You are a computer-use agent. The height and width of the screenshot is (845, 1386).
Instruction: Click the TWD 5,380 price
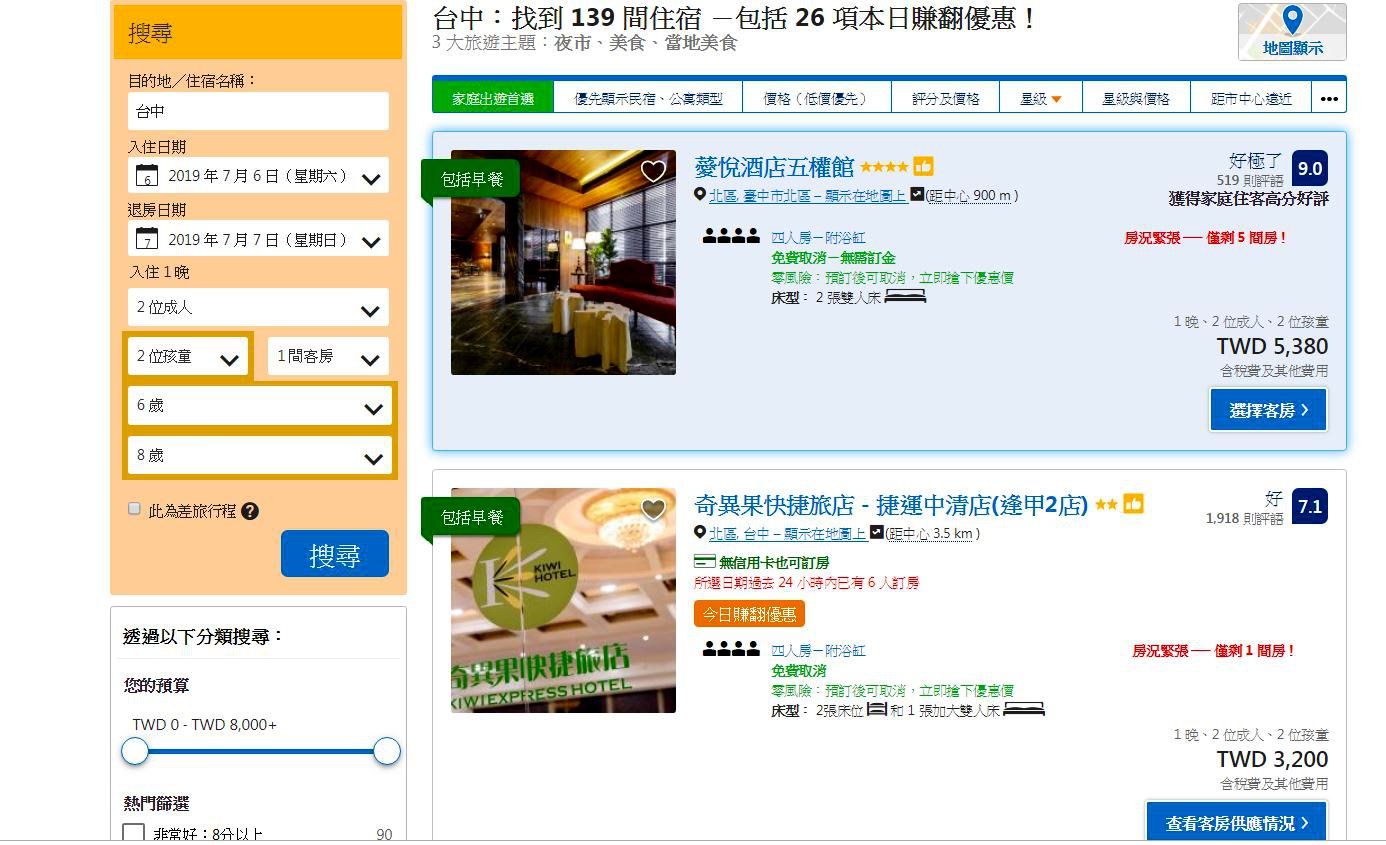tap(1272, 347)
